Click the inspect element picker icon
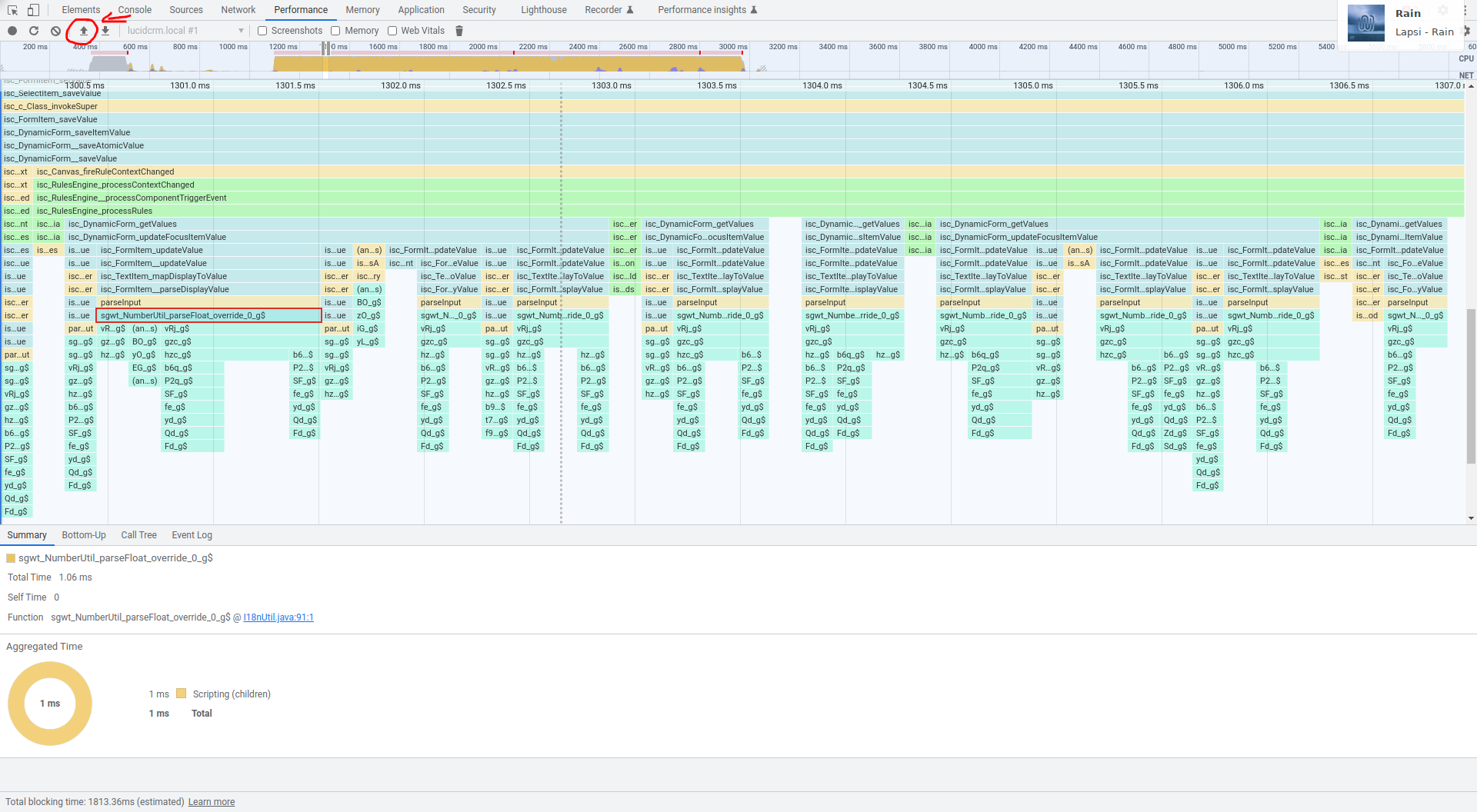Image resolution: width=1477 pixels, height=812 pixels. click(12, 10)
